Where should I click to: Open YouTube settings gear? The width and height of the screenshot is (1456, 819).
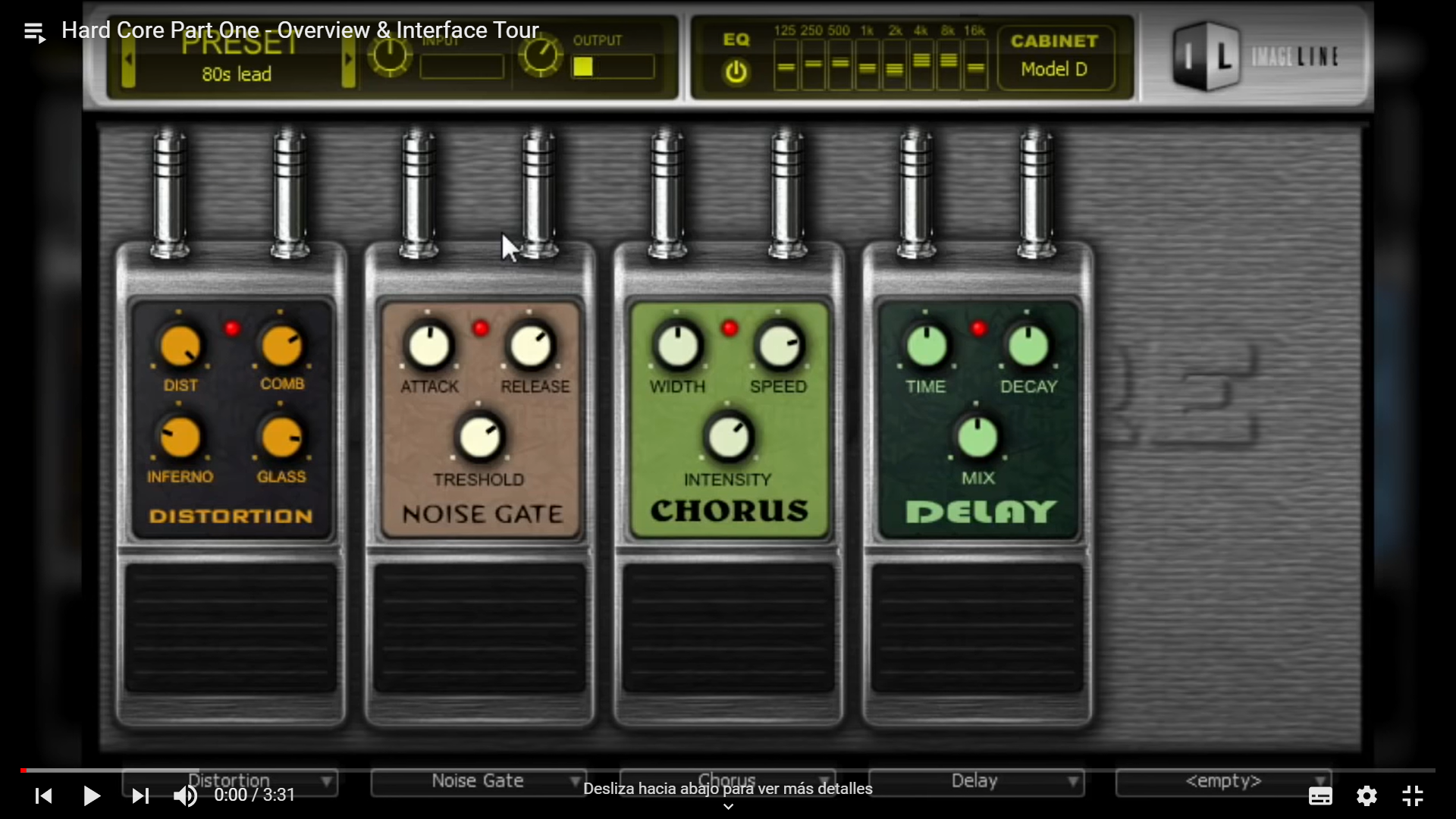tap(1367, 795)
